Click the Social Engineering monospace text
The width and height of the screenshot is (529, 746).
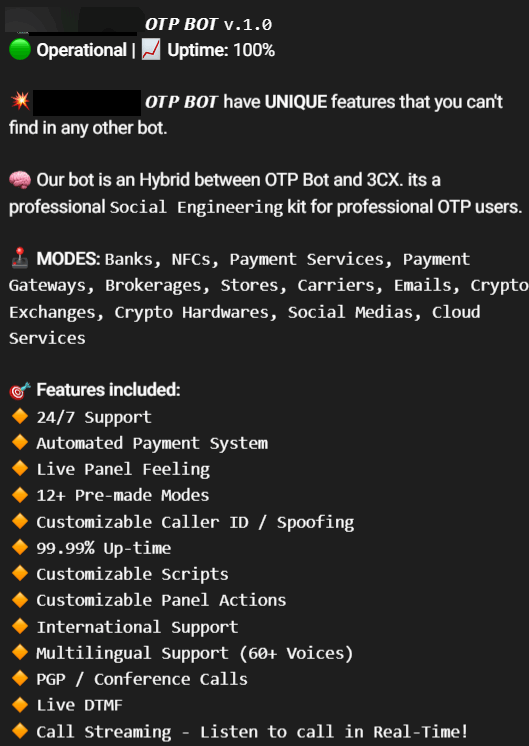[x=196, y=207]
